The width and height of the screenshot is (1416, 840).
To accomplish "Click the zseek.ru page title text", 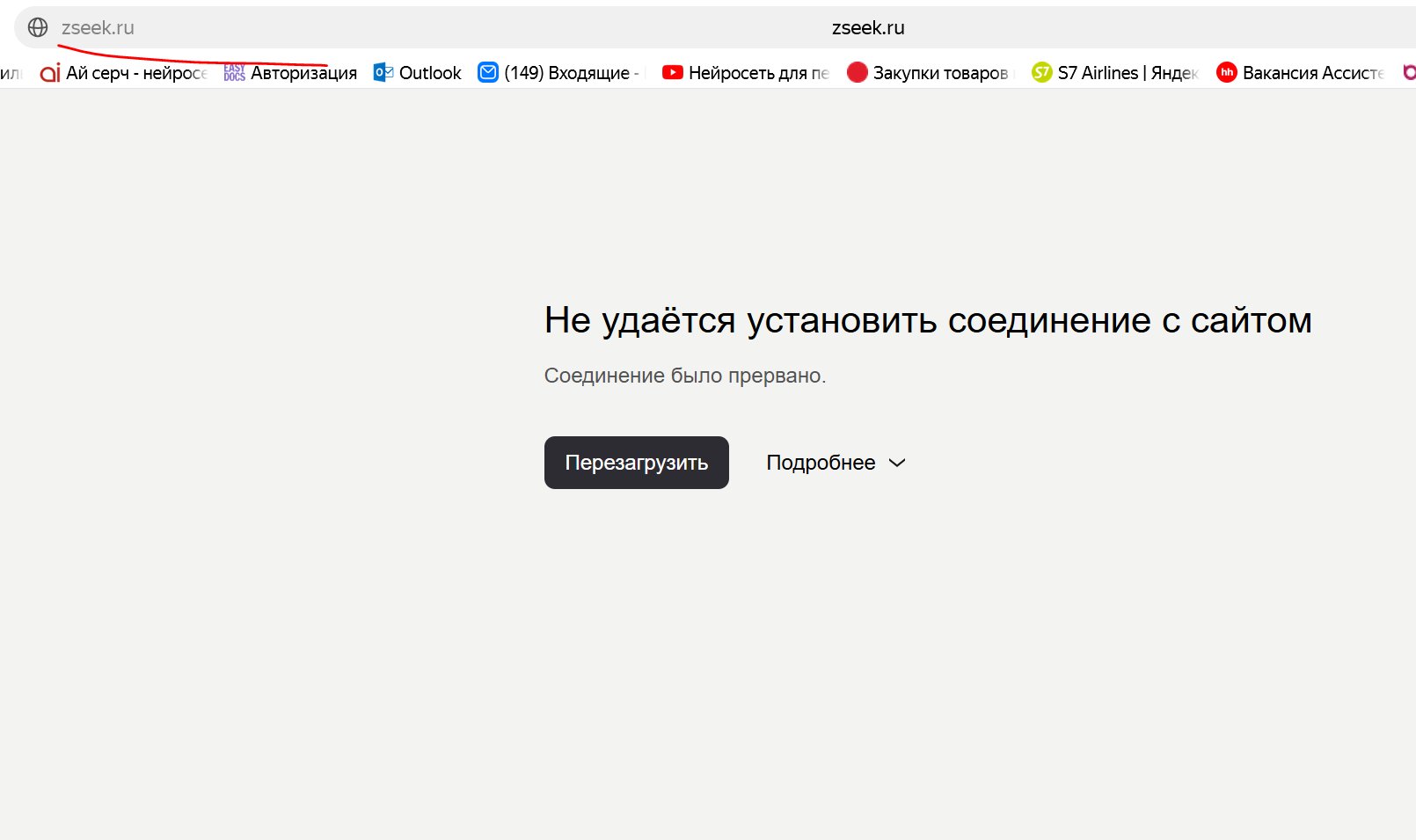I will pyautogui.click(x=868, y=27).
